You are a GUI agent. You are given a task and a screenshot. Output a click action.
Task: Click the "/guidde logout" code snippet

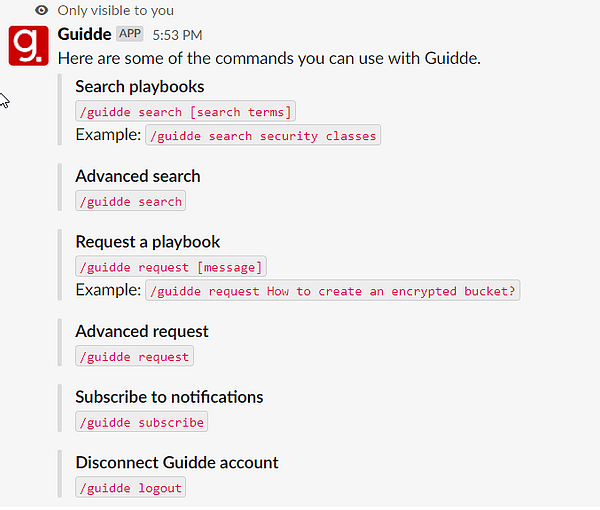[130, 487]
